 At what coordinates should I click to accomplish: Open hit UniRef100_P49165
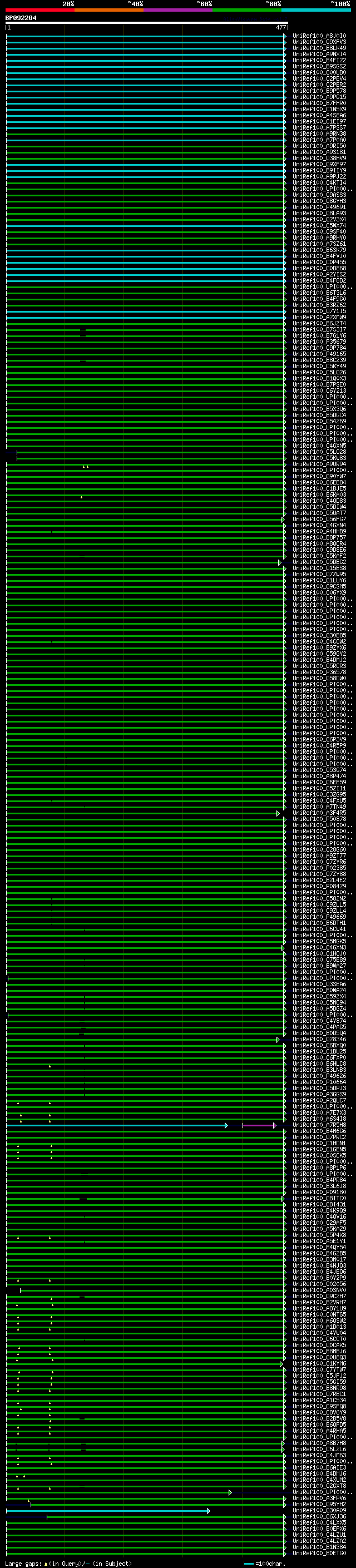tap(319, 354)
